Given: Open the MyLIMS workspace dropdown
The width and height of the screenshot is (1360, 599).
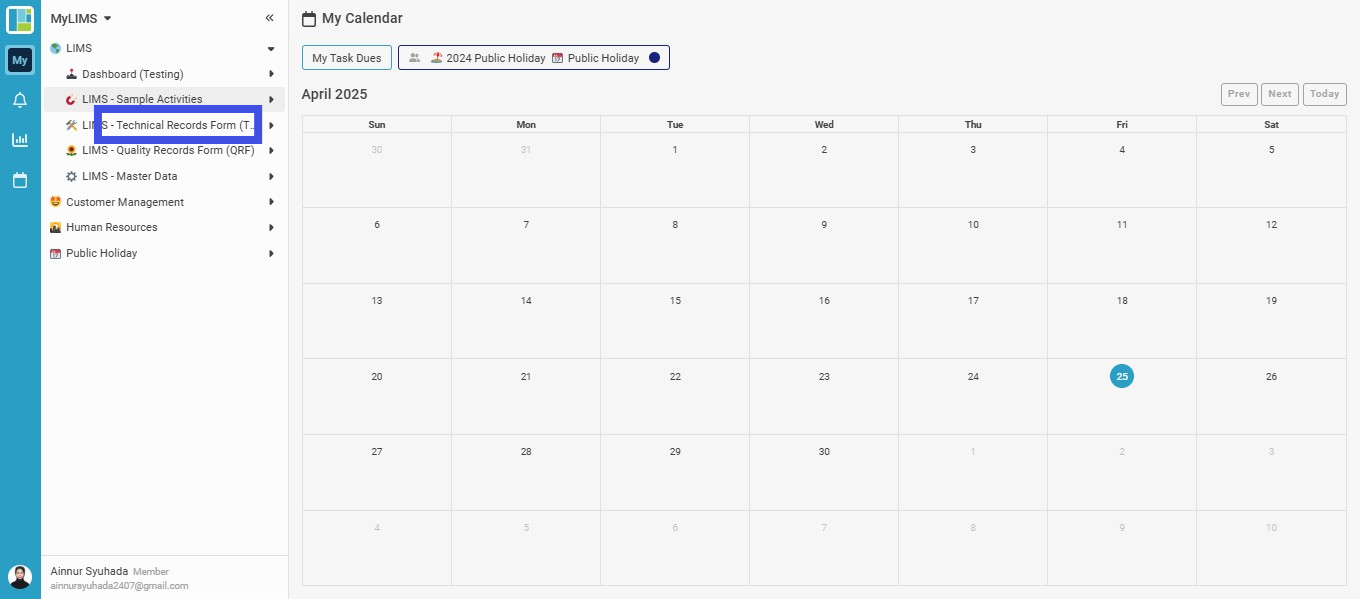Looking at the screenshot, I should click(81, 18).
